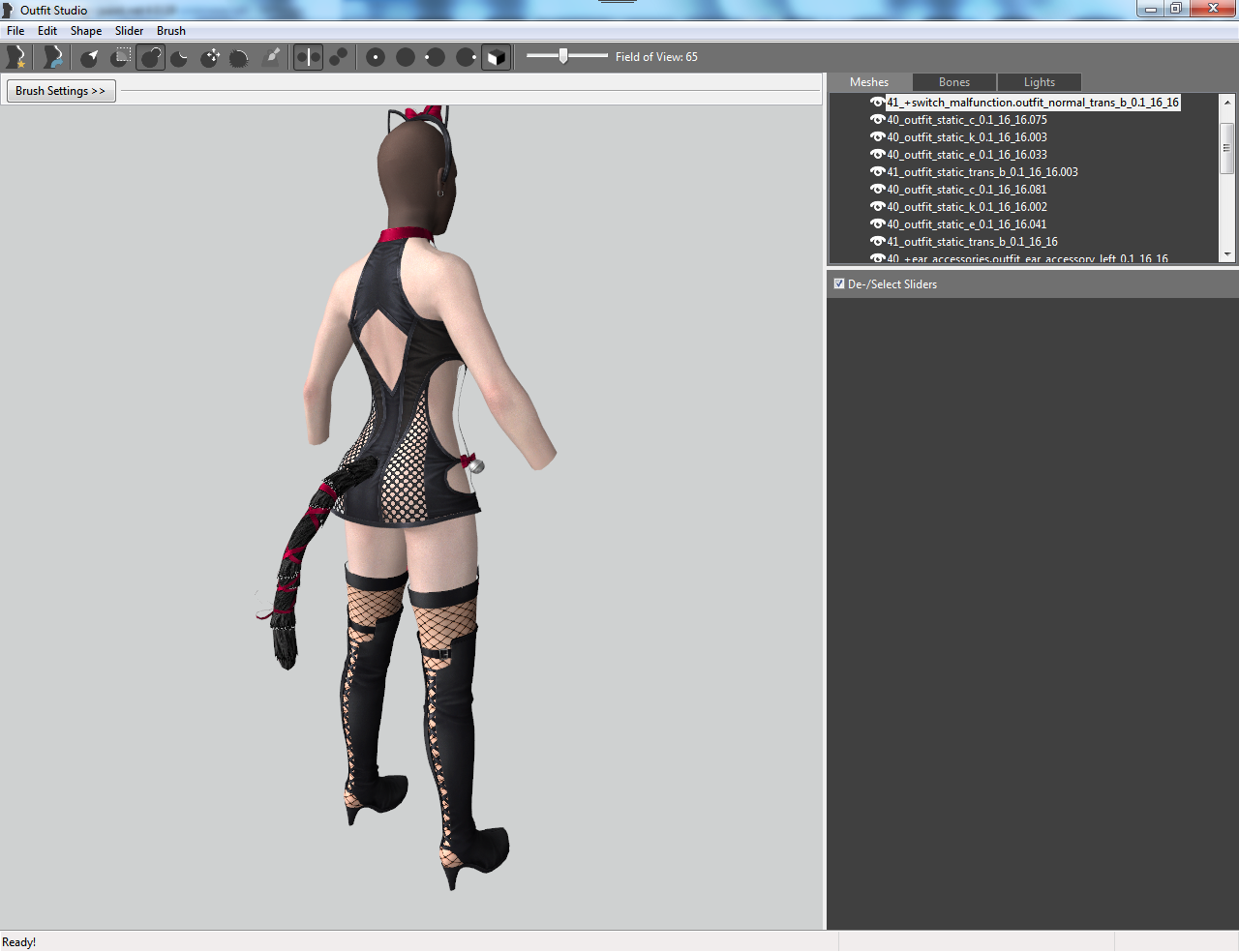Open the File menu
Screen dimensions: 1239x952
coord(15,31)
